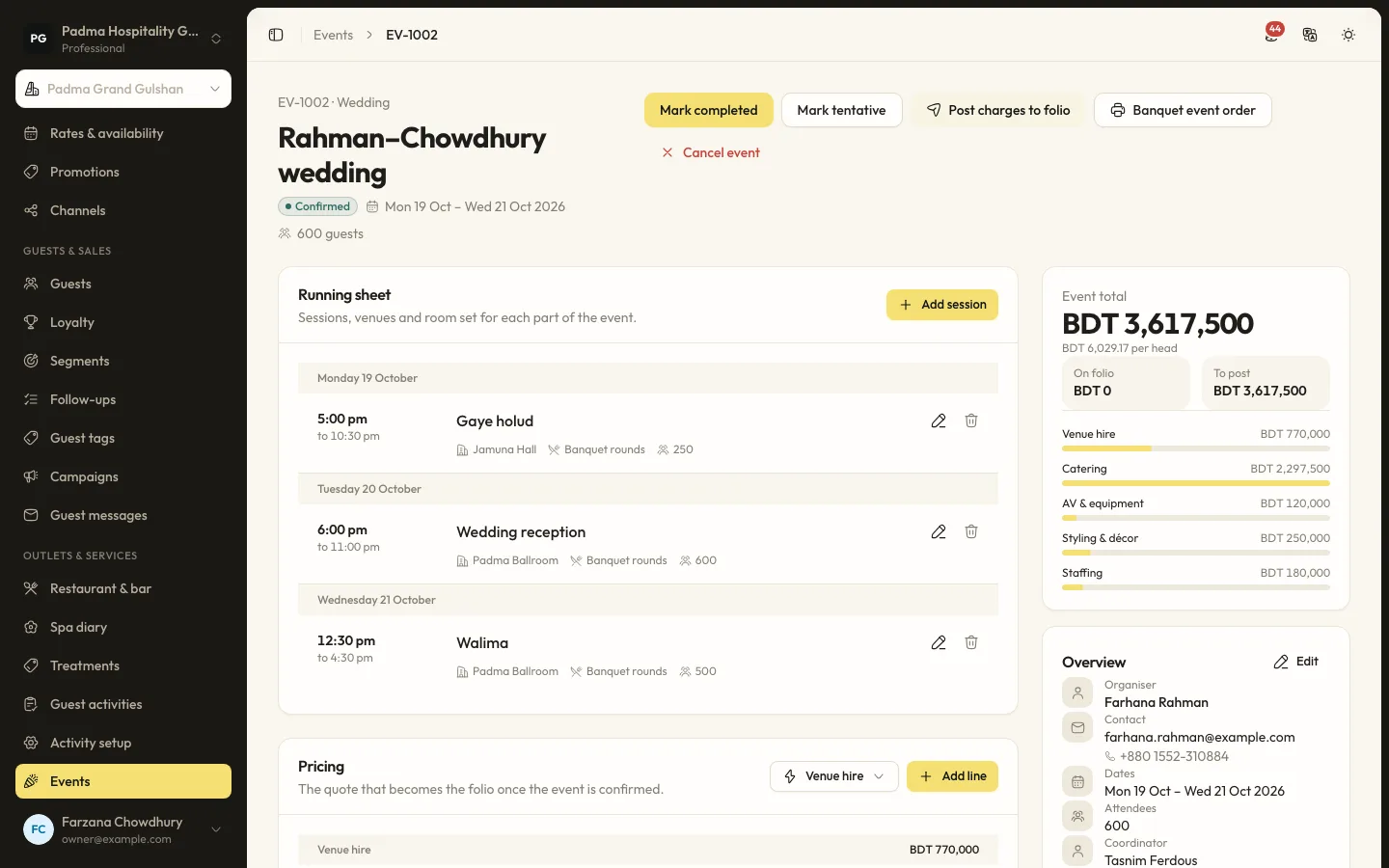Click Spa diary icon
This screenshot has height=868, width=1389.
point(31,627)
